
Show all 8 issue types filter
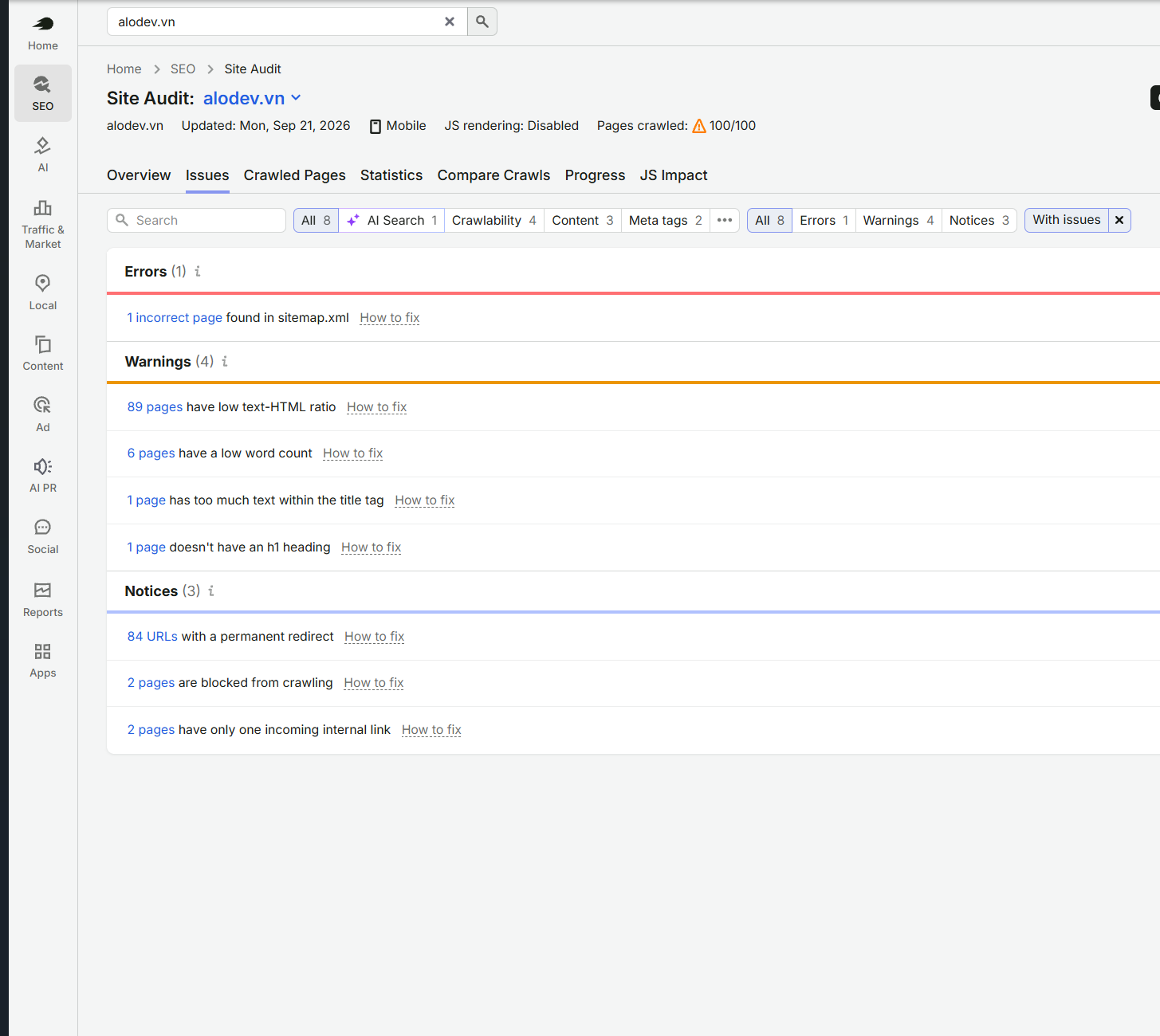click(770, 220)
